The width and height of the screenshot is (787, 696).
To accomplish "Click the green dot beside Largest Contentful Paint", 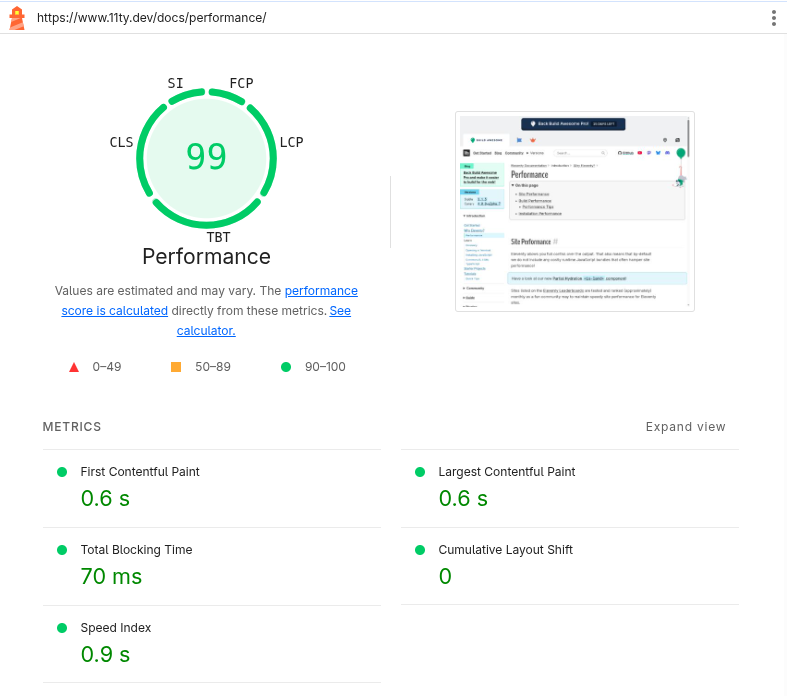I will click(x=420, y=472).
